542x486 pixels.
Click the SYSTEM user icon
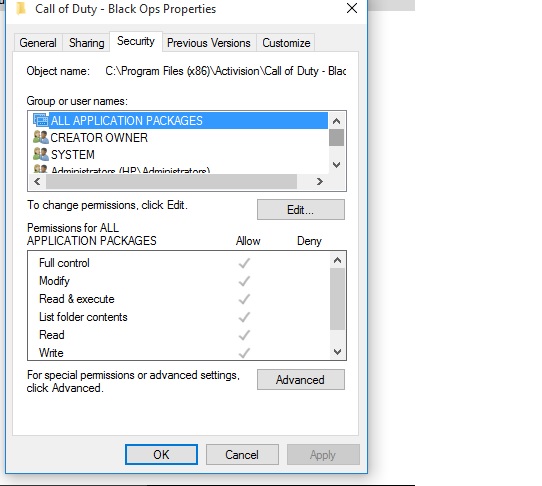(40, 154)
